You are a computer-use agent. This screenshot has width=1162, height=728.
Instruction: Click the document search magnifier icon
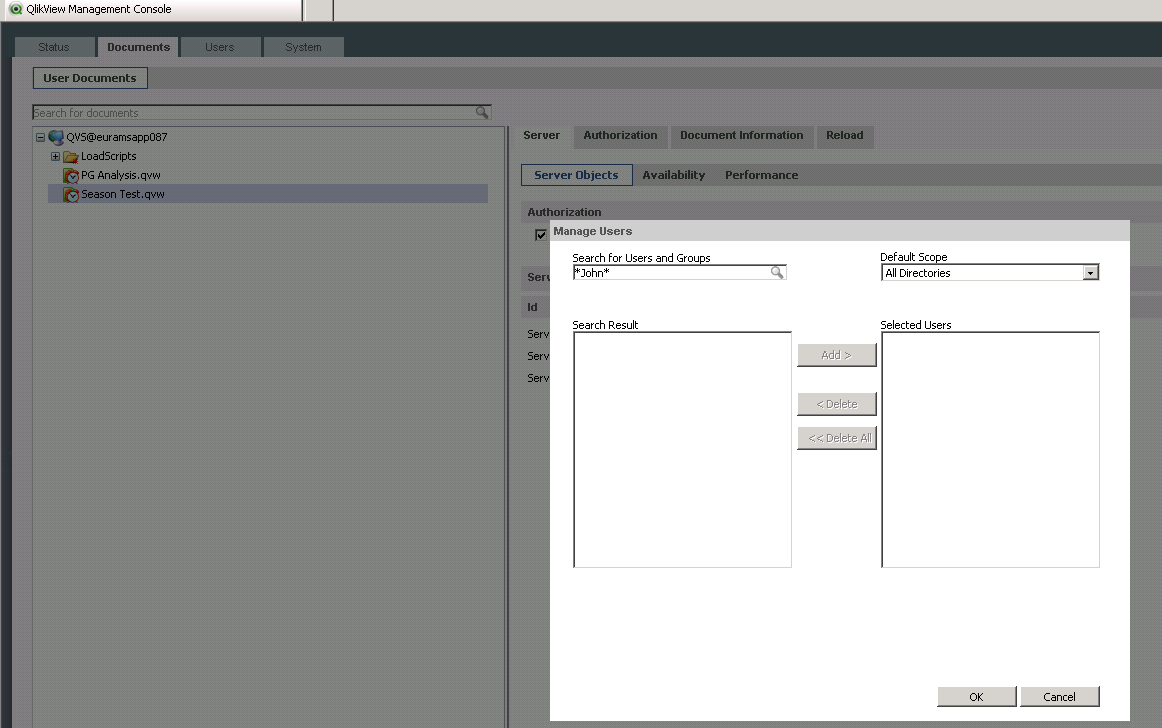(482, 113)
